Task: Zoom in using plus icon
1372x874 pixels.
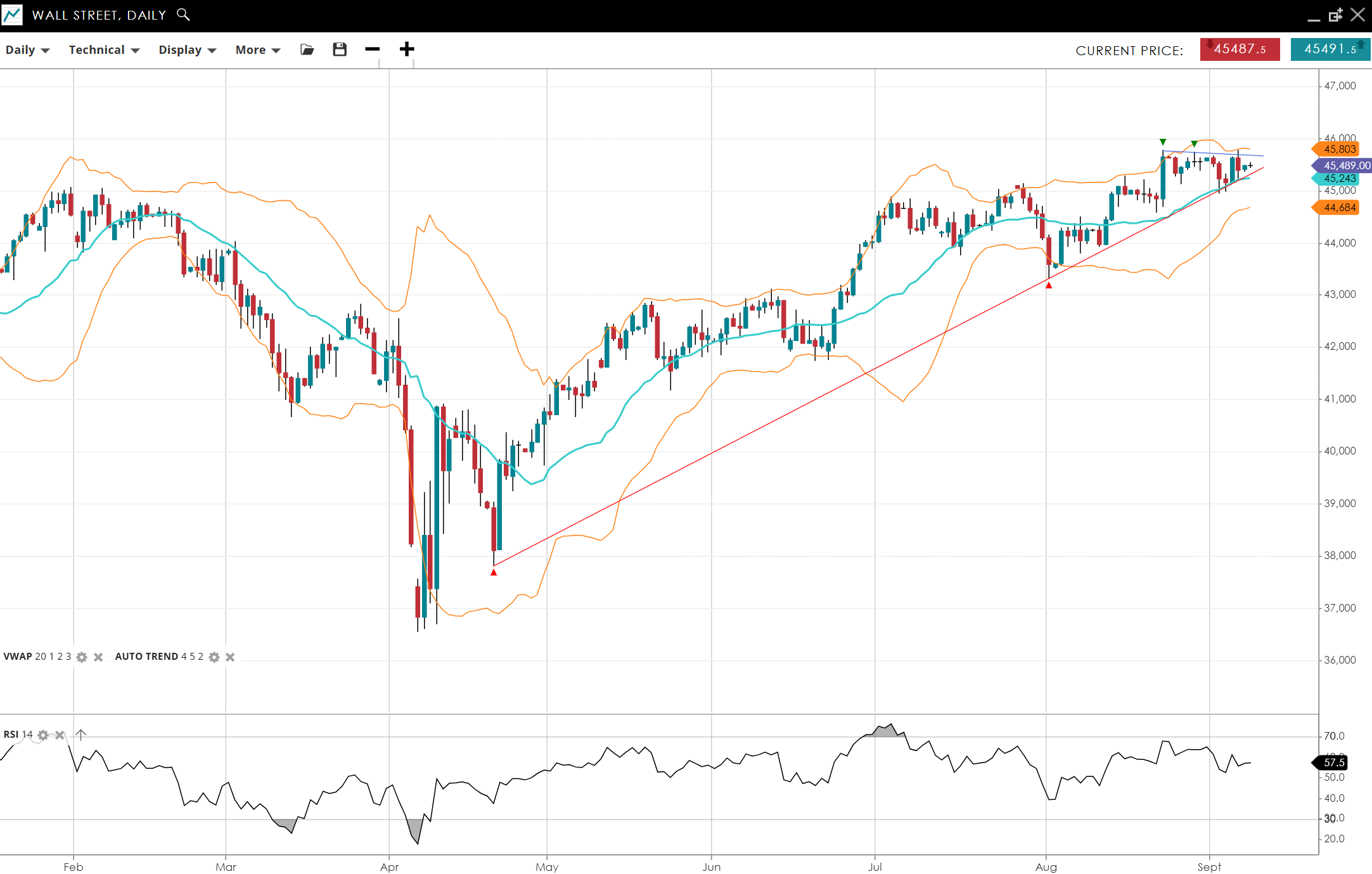Action: 407,49
